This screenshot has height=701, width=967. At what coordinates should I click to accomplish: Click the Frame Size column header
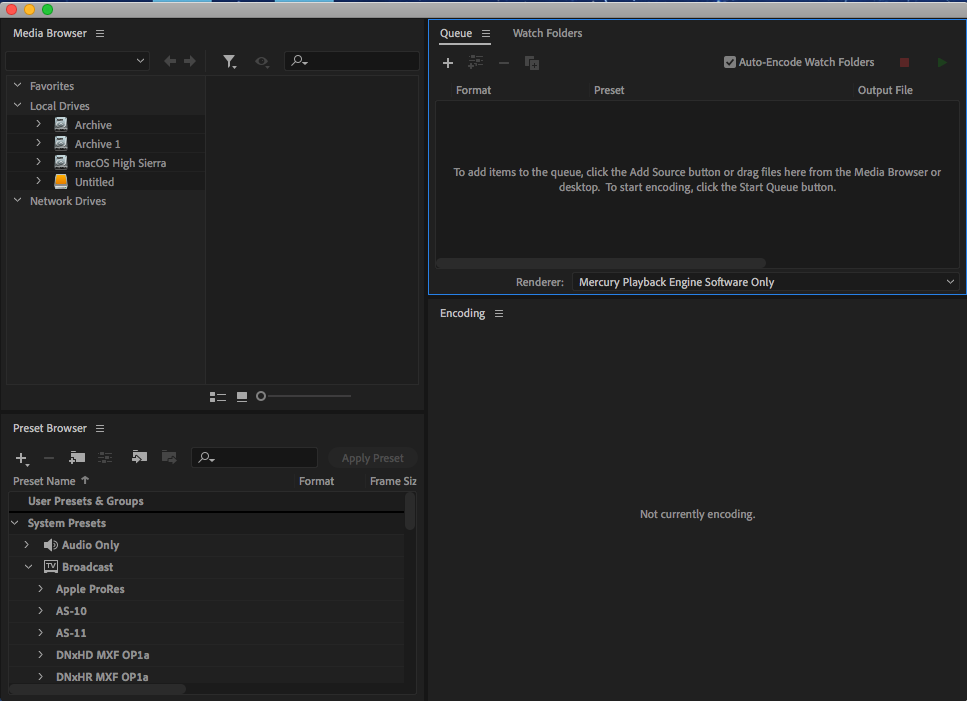coord(393,481)
